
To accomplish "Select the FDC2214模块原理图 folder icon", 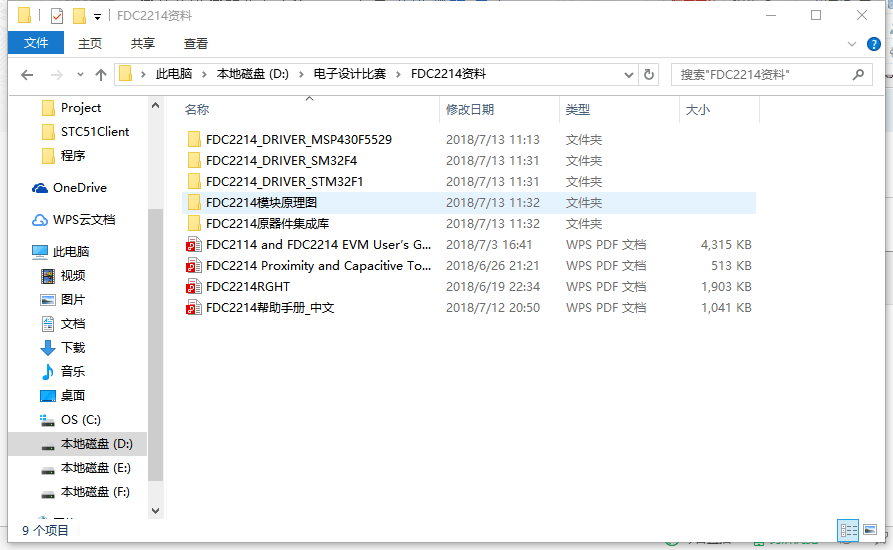I will pyautogui.click(x=194, y=203).
